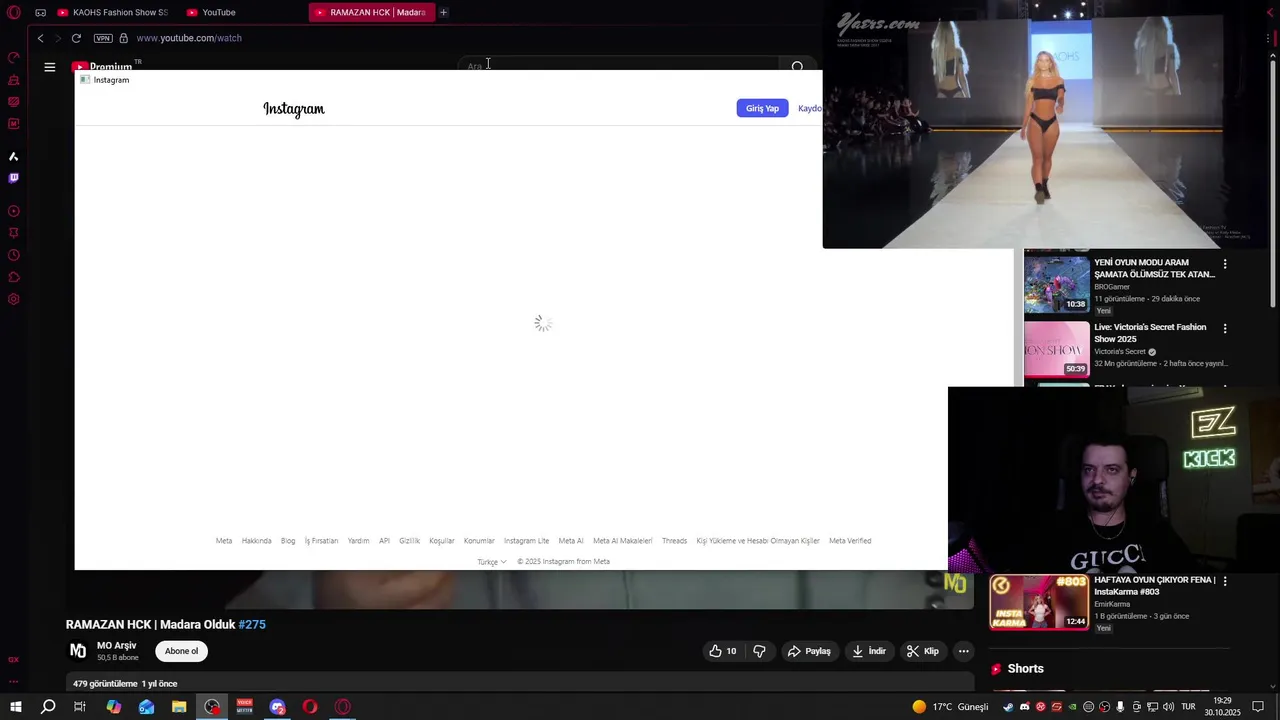The width and height of the screenshot is (1280, 720).
Task: Click the Giriş Yap button on Instagram
Action: tap(762, 108)
